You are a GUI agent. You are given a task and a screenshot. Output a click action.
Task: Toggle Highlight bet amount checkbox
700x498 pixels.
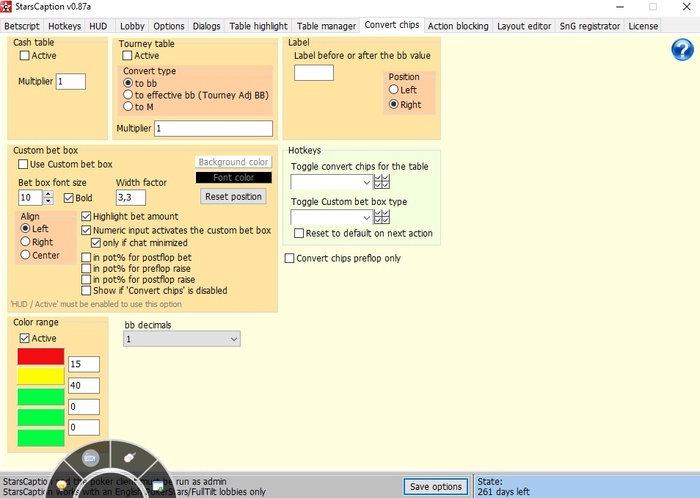[86, 216]
